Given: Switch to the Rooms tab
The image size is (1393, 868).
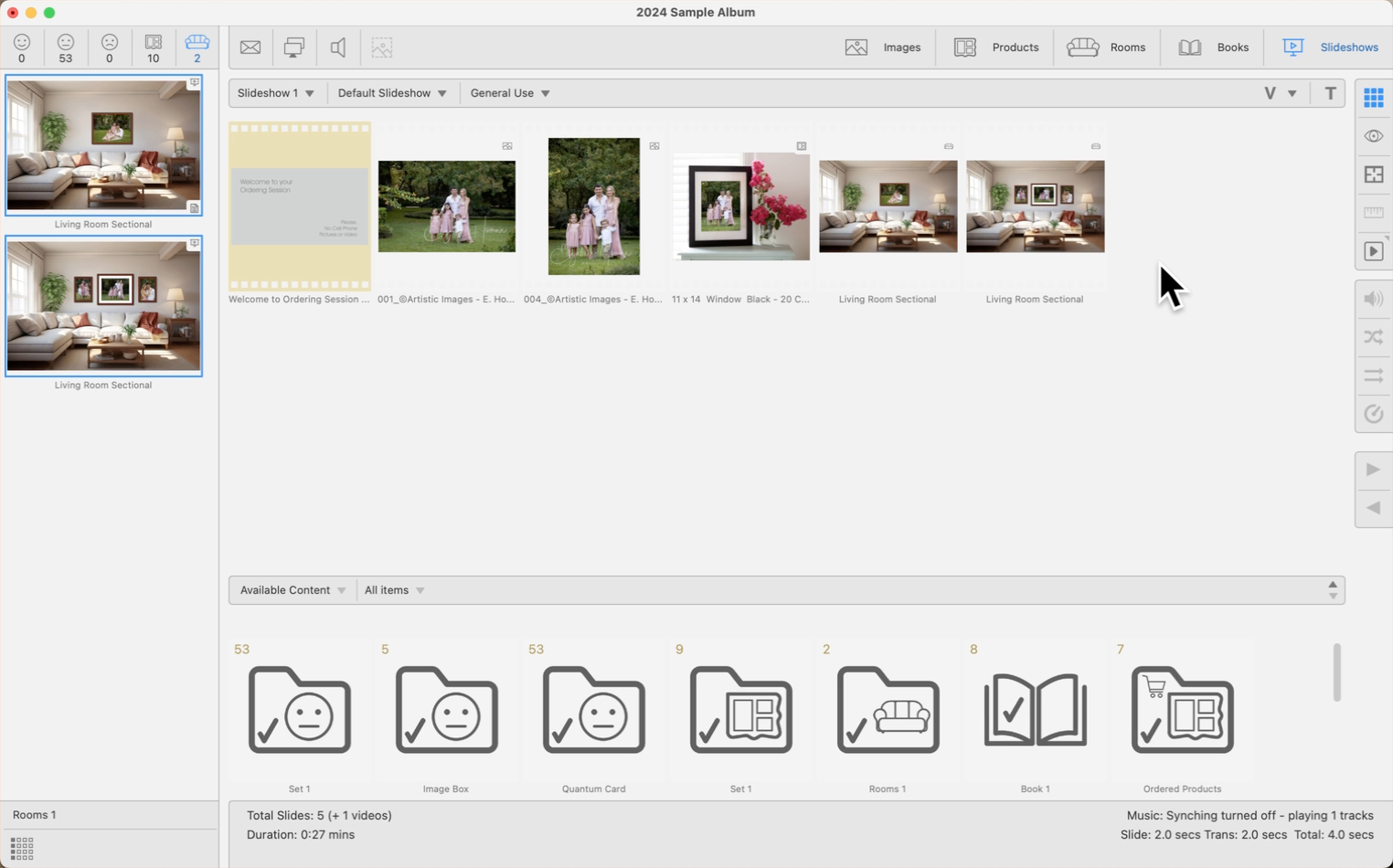Looking at the screenshot, I should pyautogui.click(x=1106, y=48).
